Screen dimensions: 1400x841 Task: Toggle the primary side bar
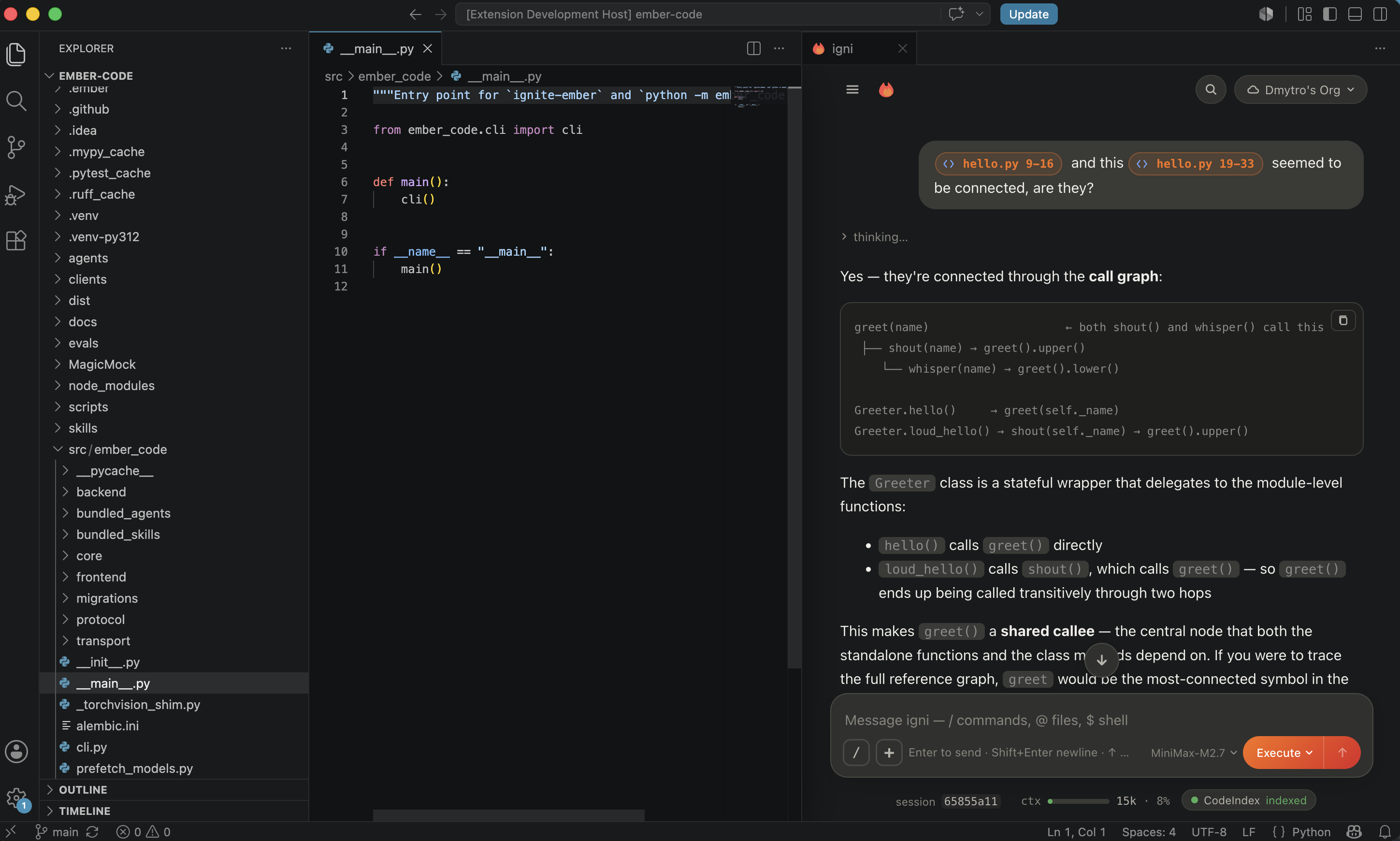pyautogui.click(x=1330, y=14)
